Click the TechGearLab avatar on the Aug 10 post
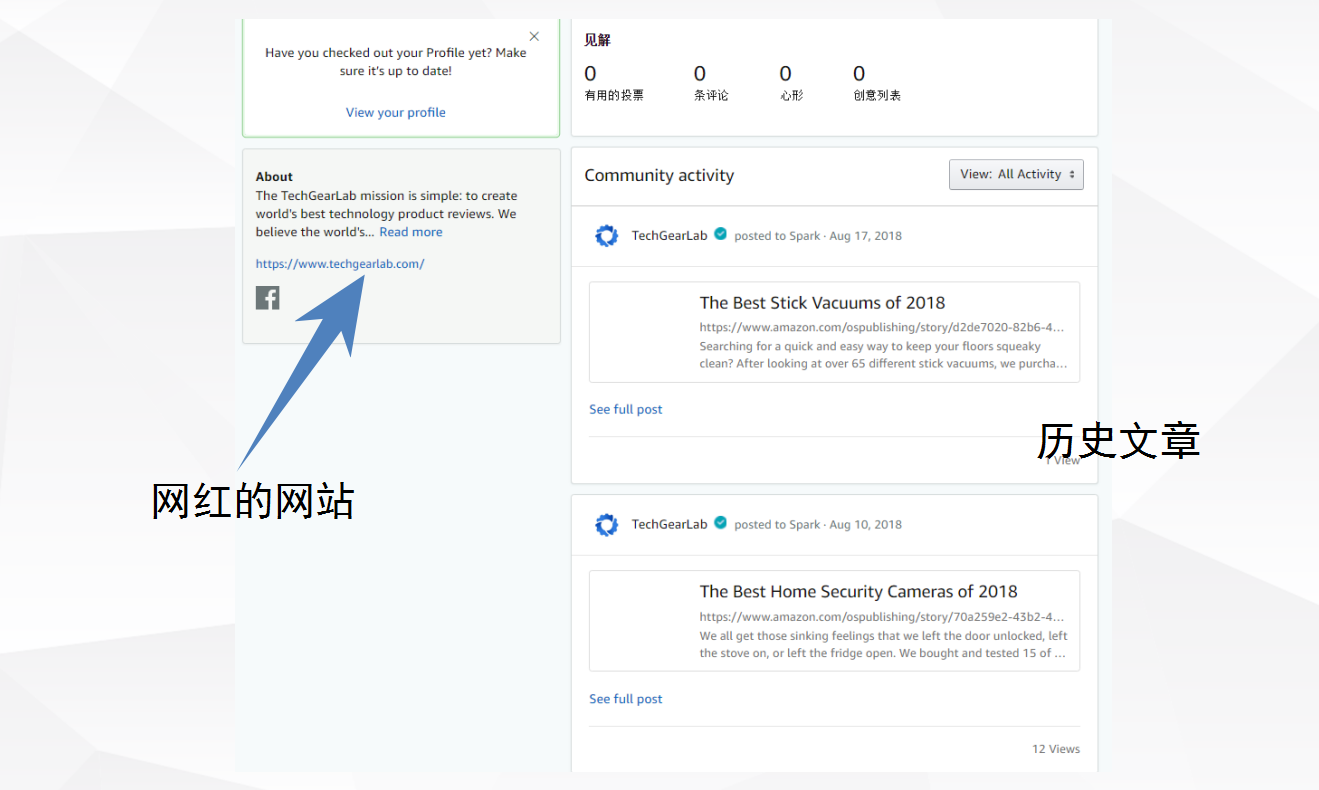Viewport: 1319px width, 790px height. (x=607, y=524)
